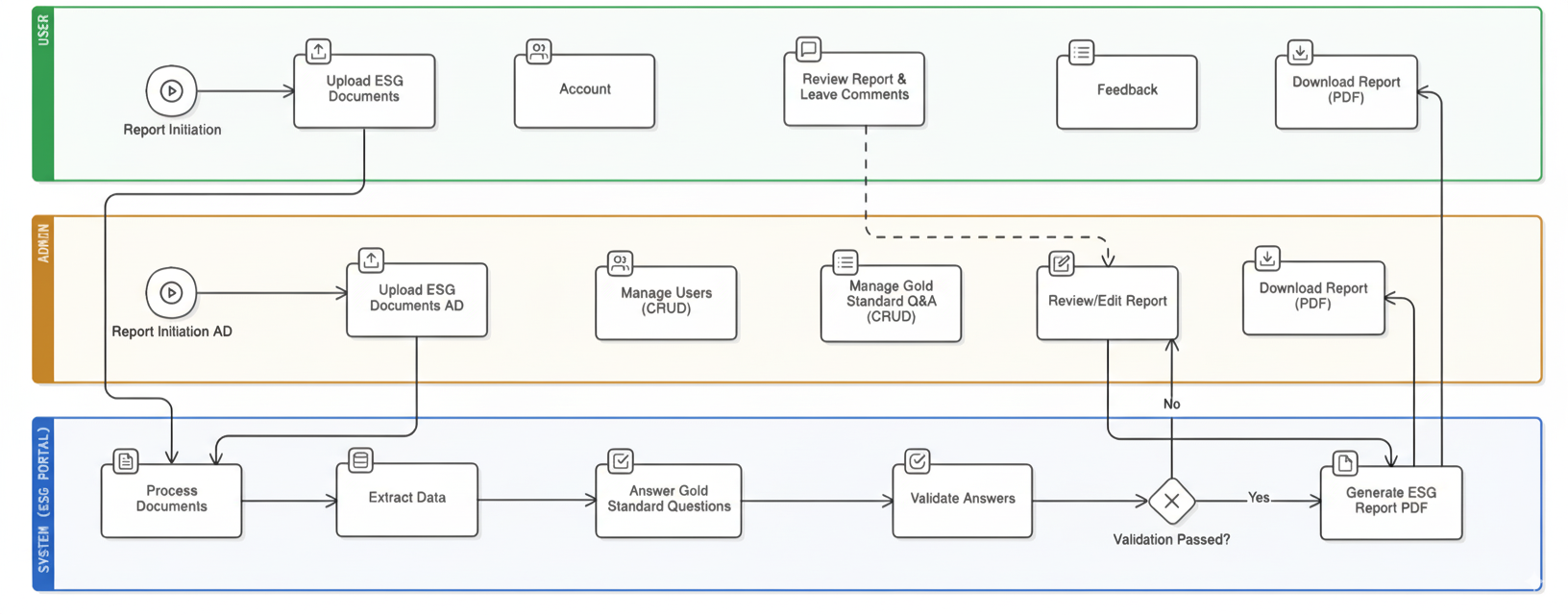Click the Report Initiation start event circle

click(x=171, y=91)
